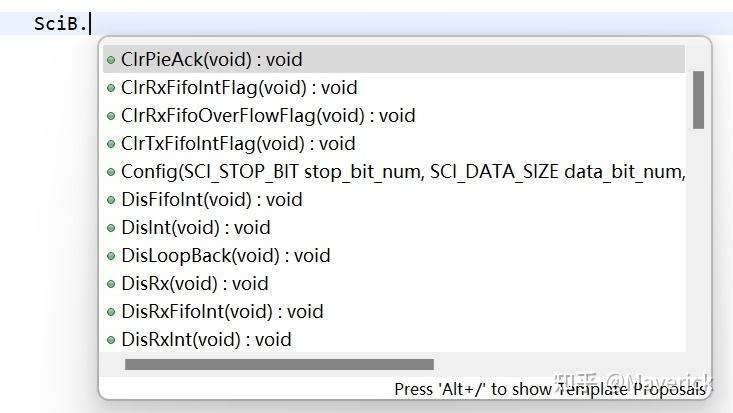Click vertical scrollbar thumb of proposal list
733x413 pixels.
tap(698, 100)
